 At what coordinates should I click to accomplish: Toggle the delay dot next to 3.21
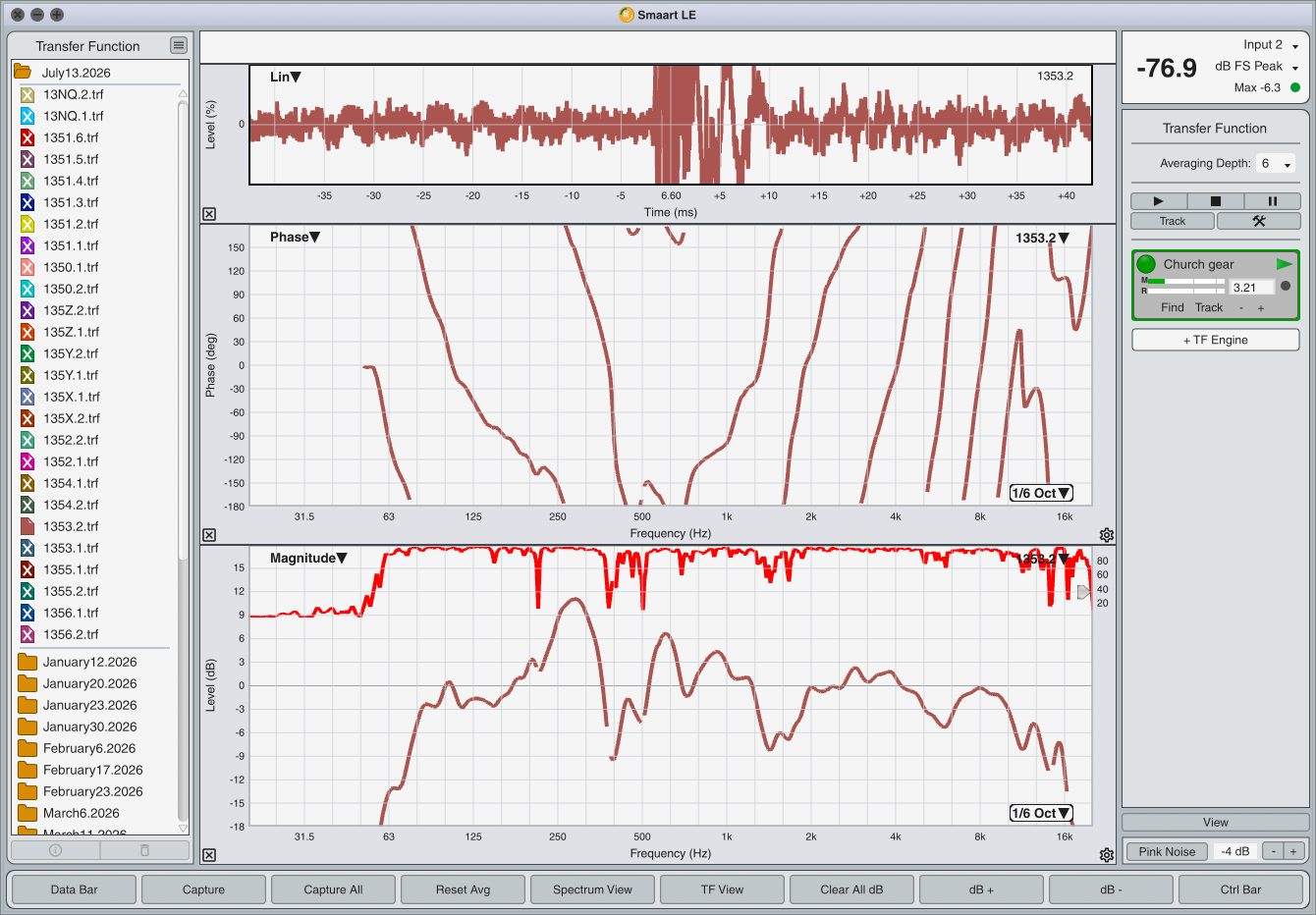(x=1286, y=286)
